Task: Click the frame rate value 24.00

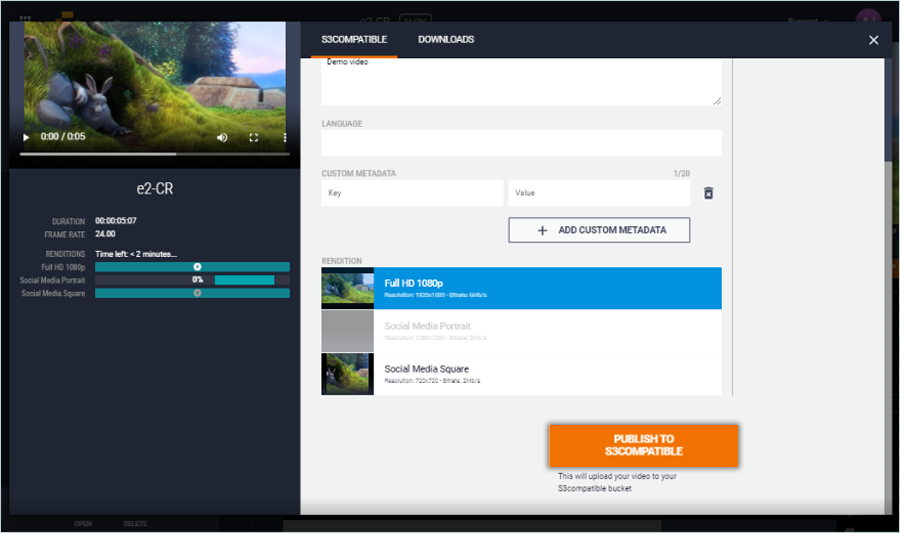Action: pos(105,234)
